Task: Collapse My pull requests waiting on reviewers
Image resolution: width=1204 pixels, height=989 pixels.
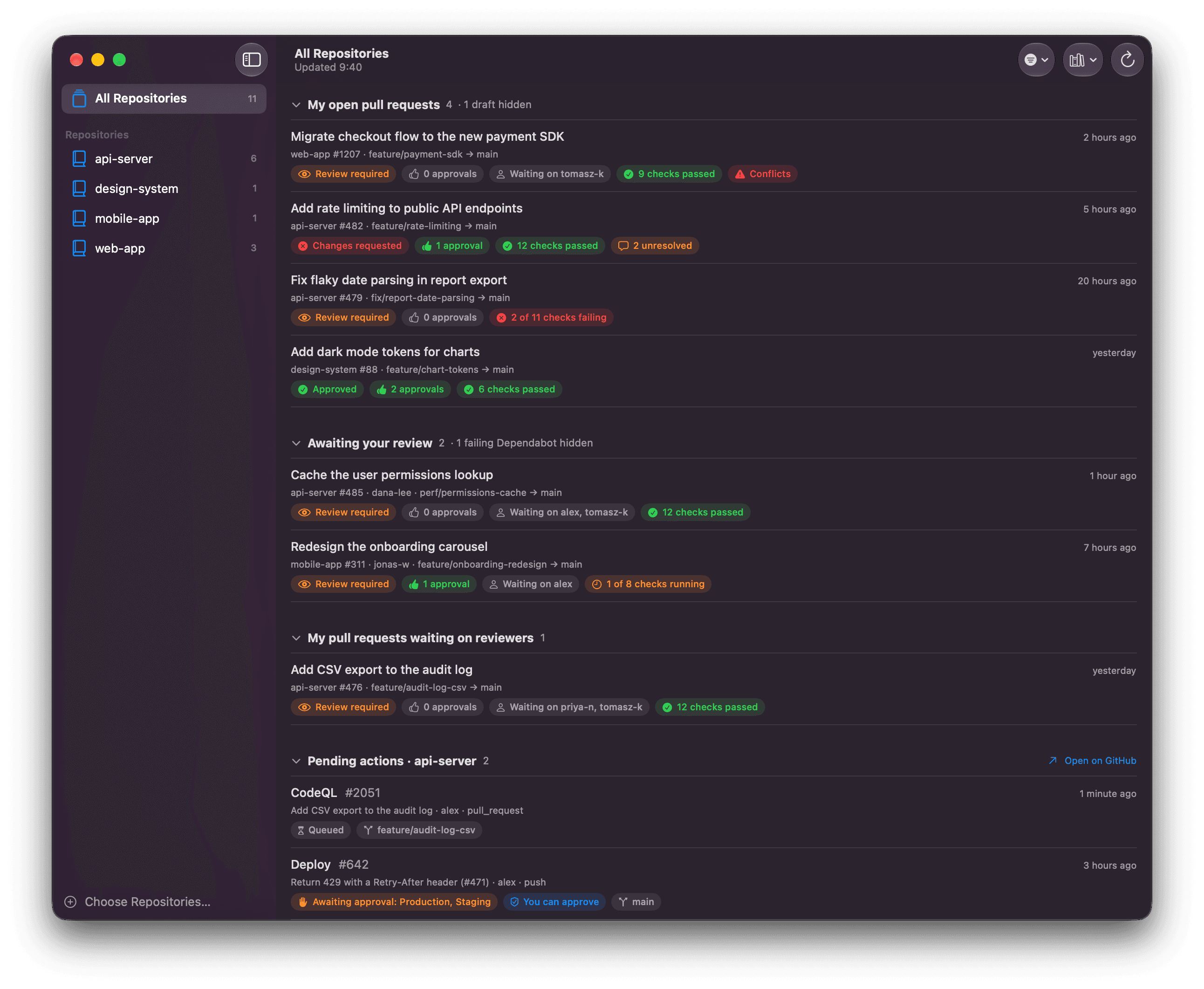Action: click(296, 638)
